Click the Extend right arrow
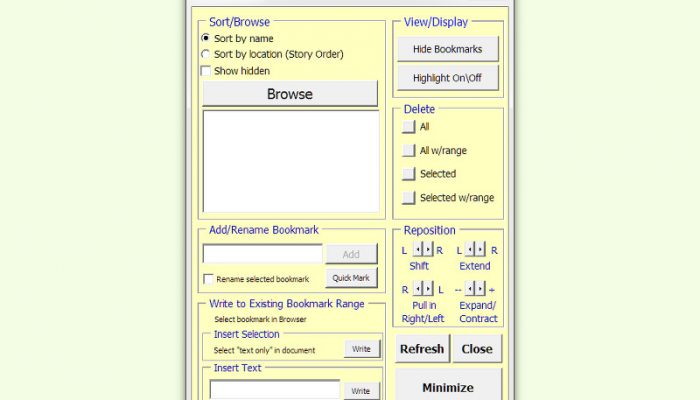700x400 pixels. pos(480,249)
